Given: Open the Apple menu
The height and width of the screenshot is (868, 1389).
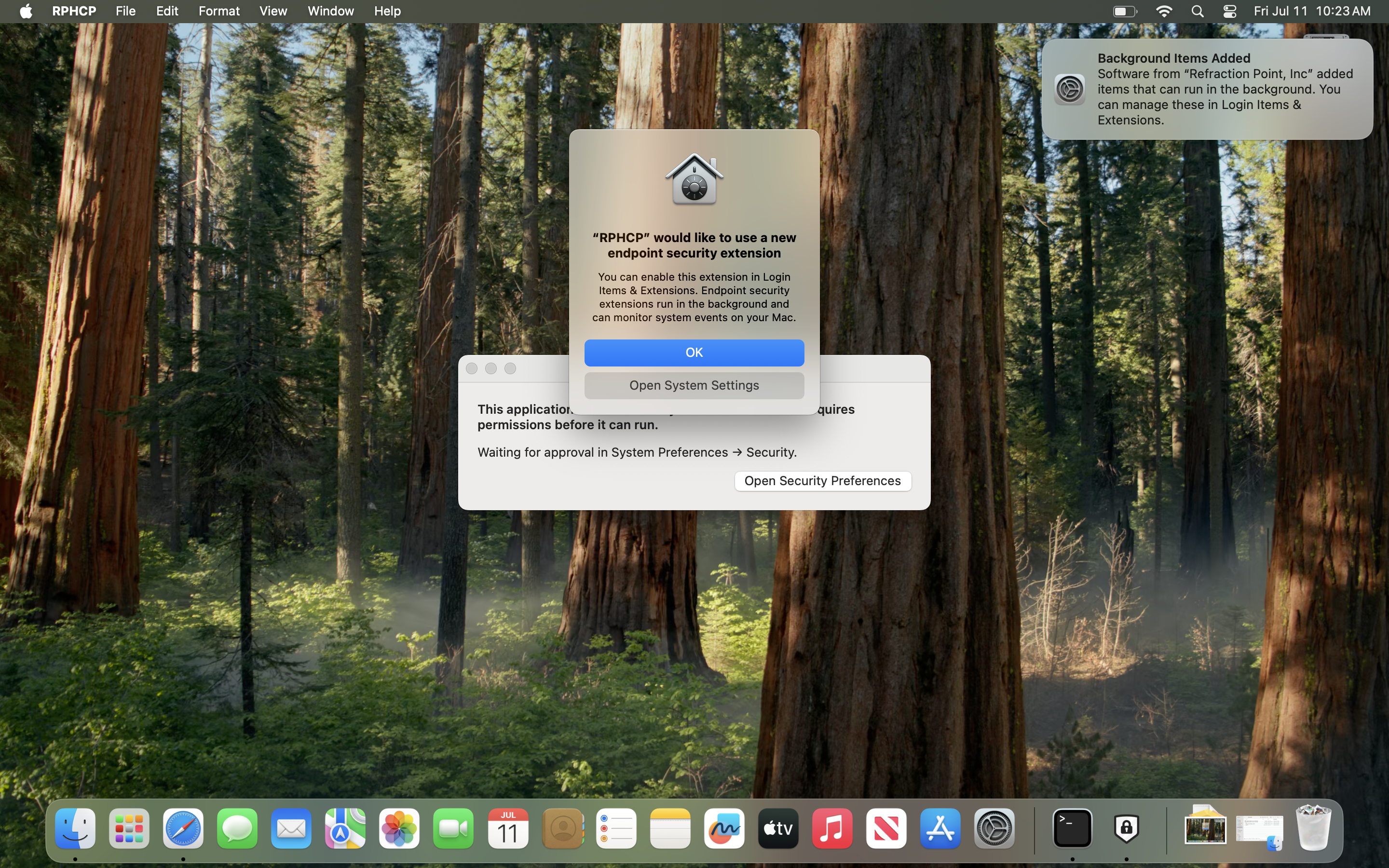Looking at the screenshot, I should (x=26, y=11).
